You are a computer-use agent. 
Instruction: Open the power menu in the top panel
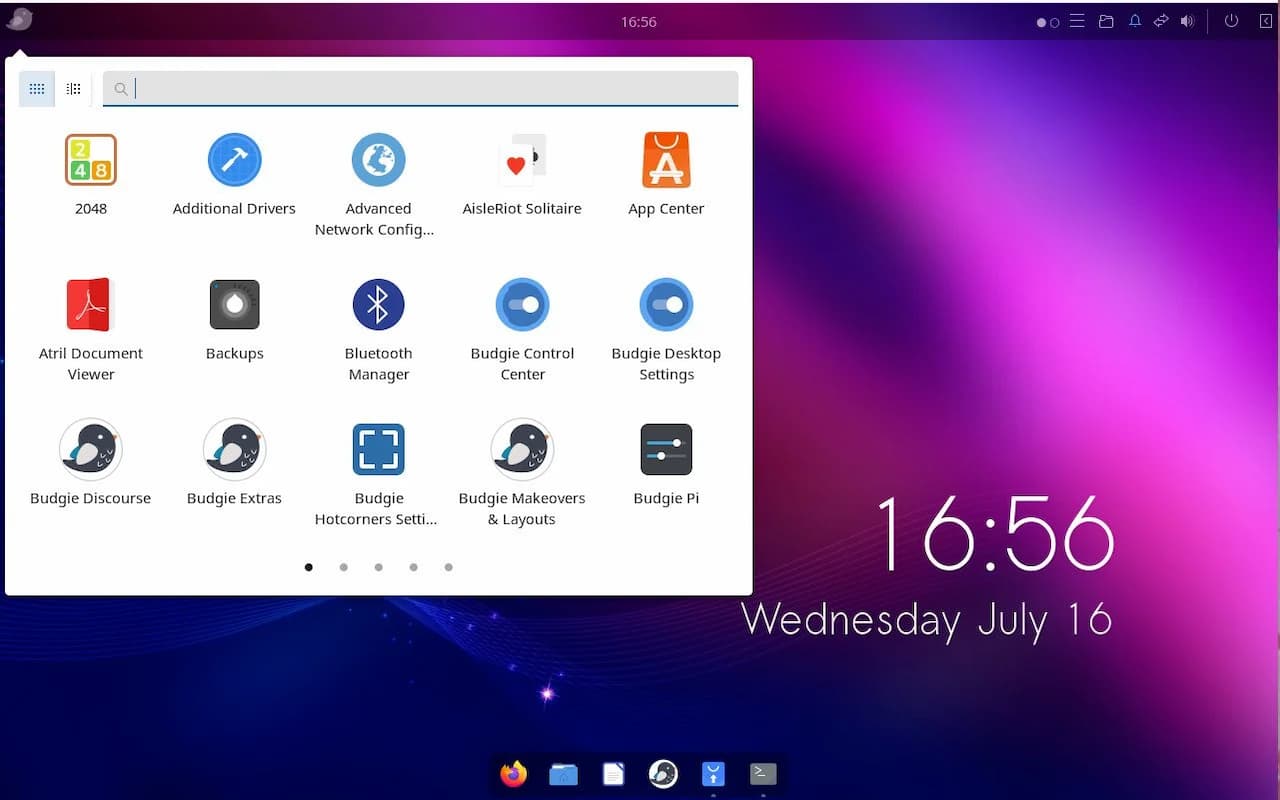1231,21
